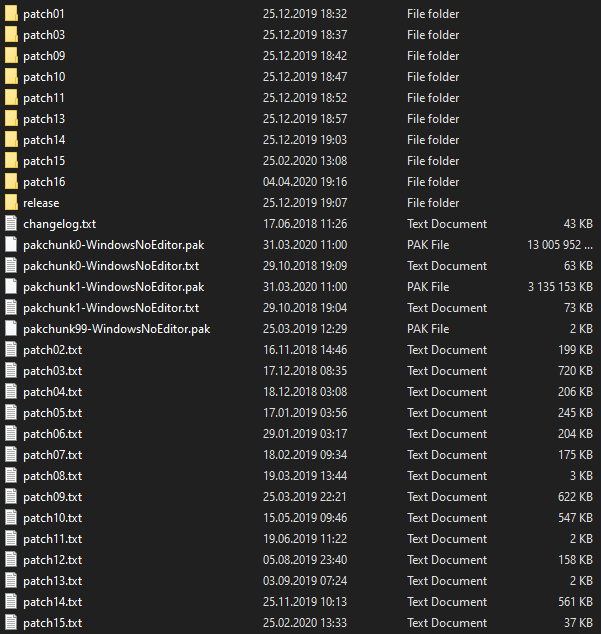The width and height of the screenshot is (601, 634).
Task: Select the pakchunk1-WindowsNoEditor.pak file icon
Action: [11, 287]
